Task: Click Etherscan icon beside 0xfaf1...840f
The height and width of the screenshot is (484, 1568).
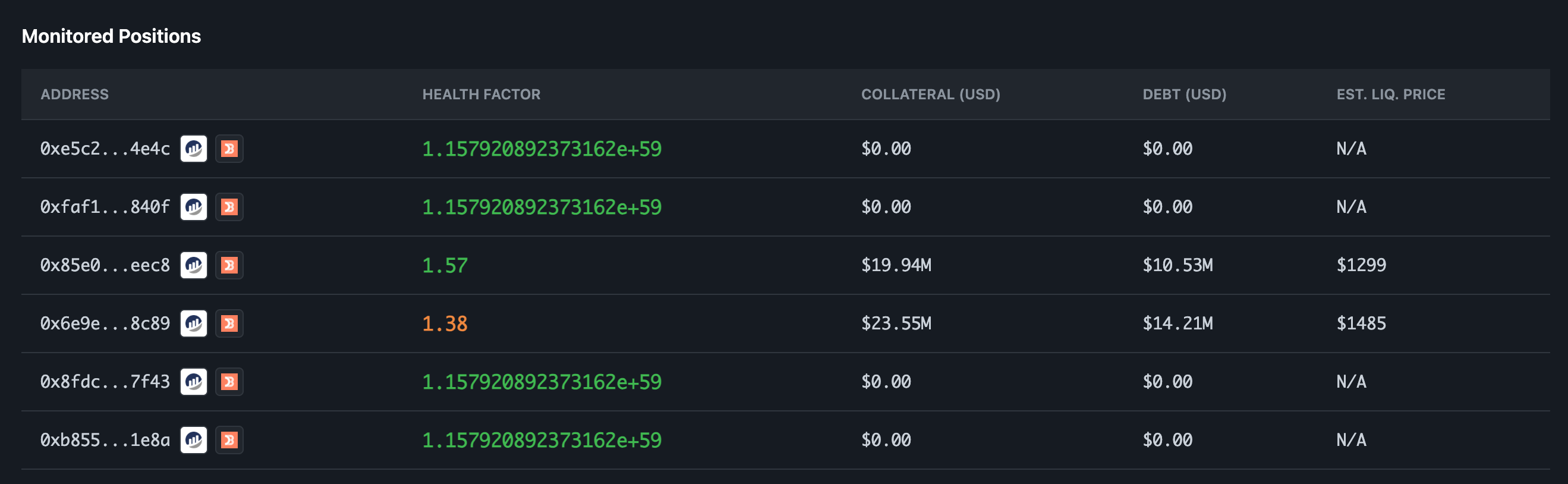Action: (x=194, y=207)
